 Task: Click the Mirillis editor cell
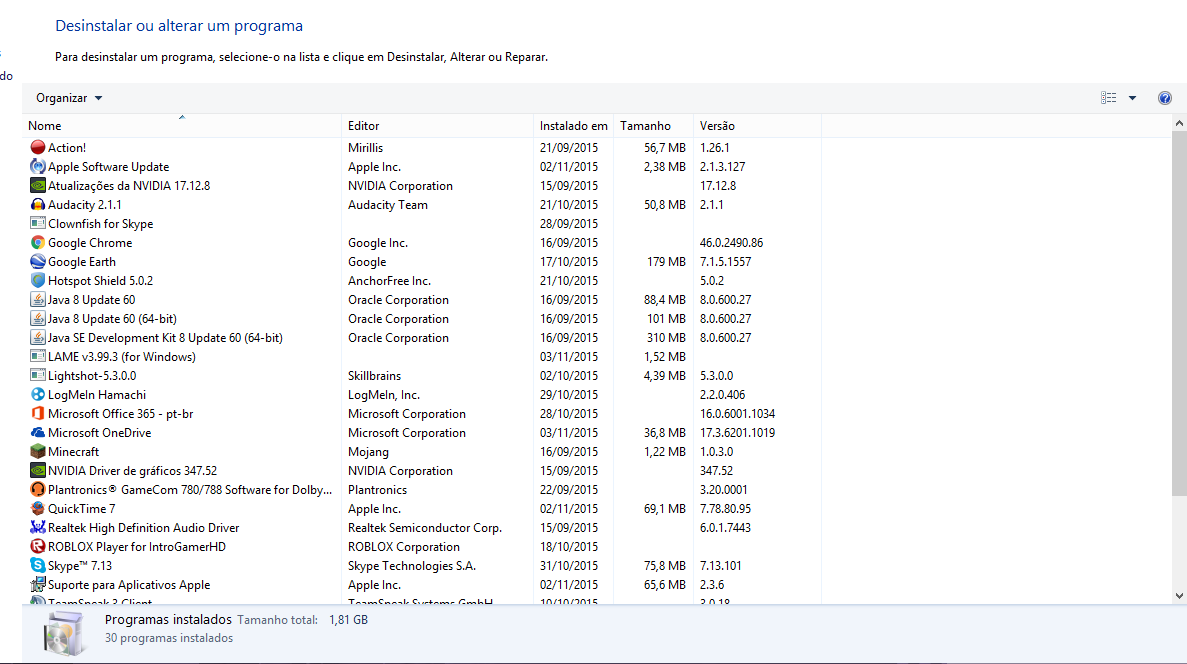tap(366, 148)
